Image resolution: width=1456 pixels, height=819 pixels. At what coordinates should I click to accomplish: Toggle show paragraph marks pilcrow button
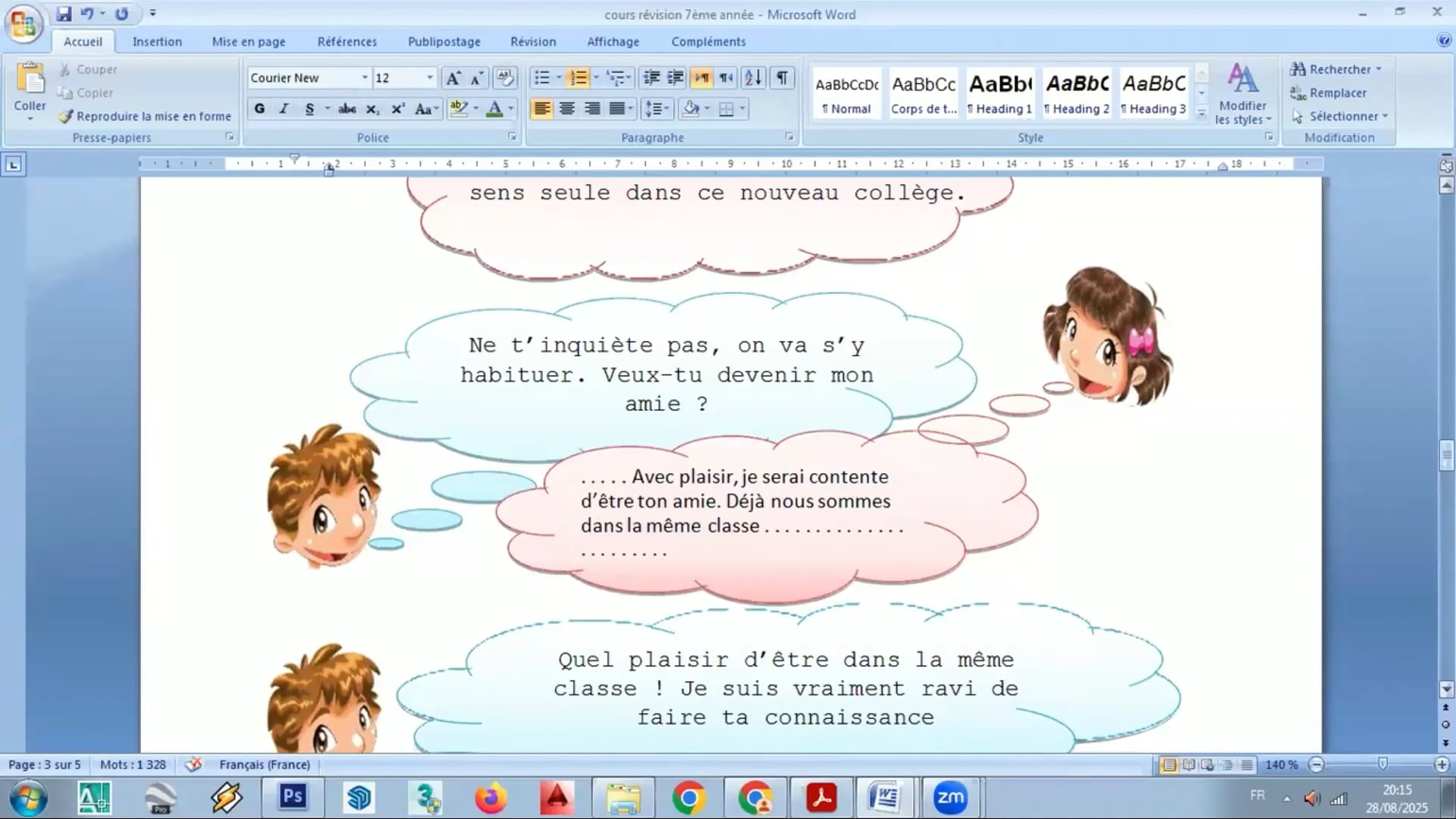782,77
